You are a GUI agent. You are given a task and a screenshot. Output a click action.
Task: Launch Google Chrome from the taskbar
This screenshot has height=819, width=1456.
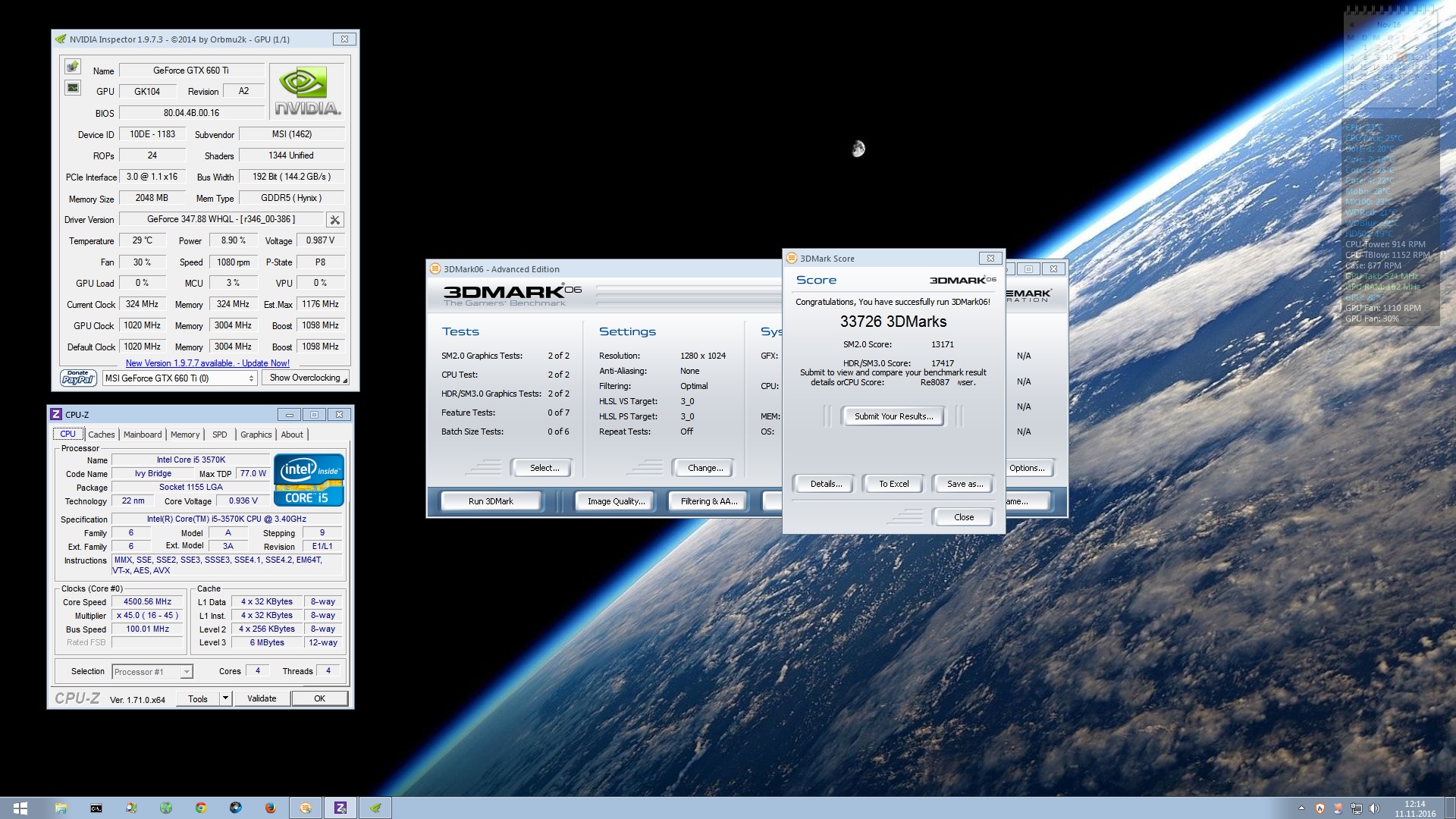[x=201, y=808]
